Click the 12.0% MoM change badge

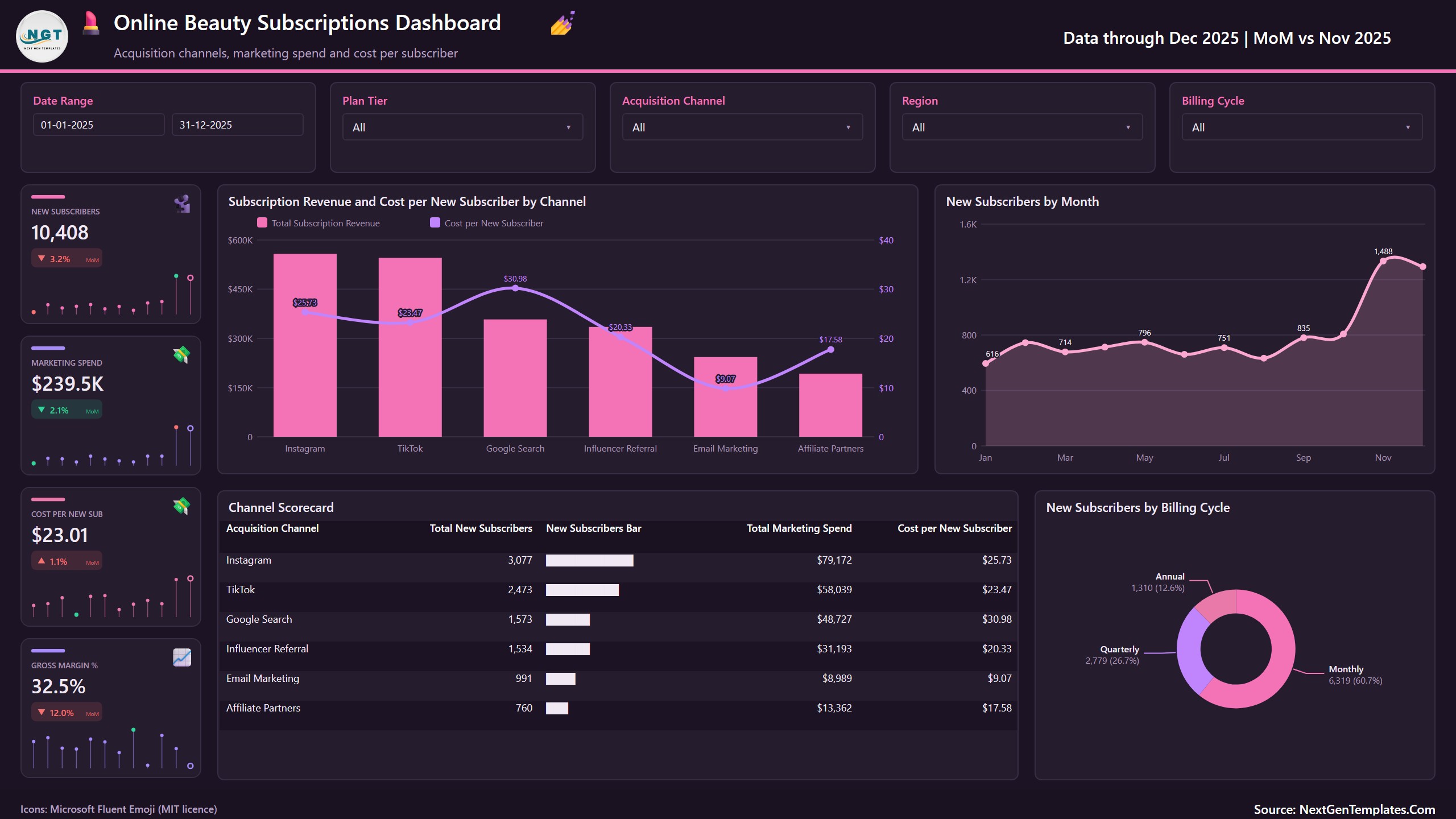tap(67, 713)
